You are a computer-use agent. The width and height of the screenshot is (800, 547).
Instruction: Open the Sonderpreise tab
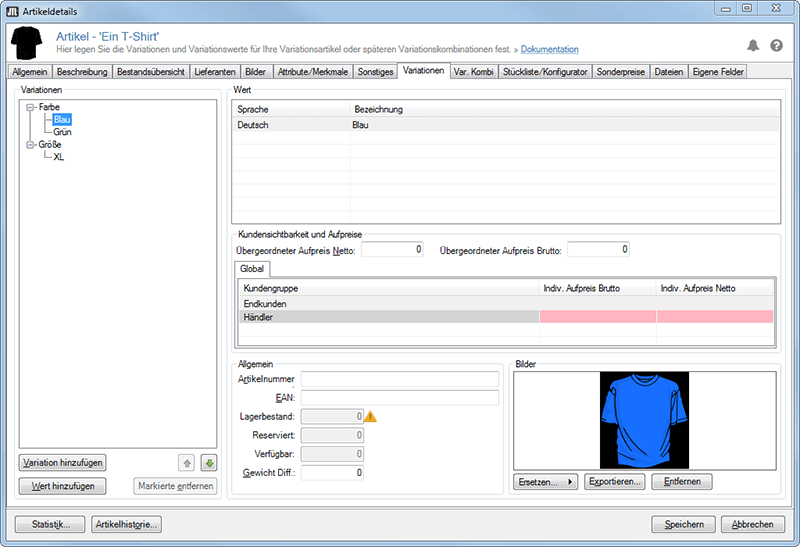pos(622,72)
